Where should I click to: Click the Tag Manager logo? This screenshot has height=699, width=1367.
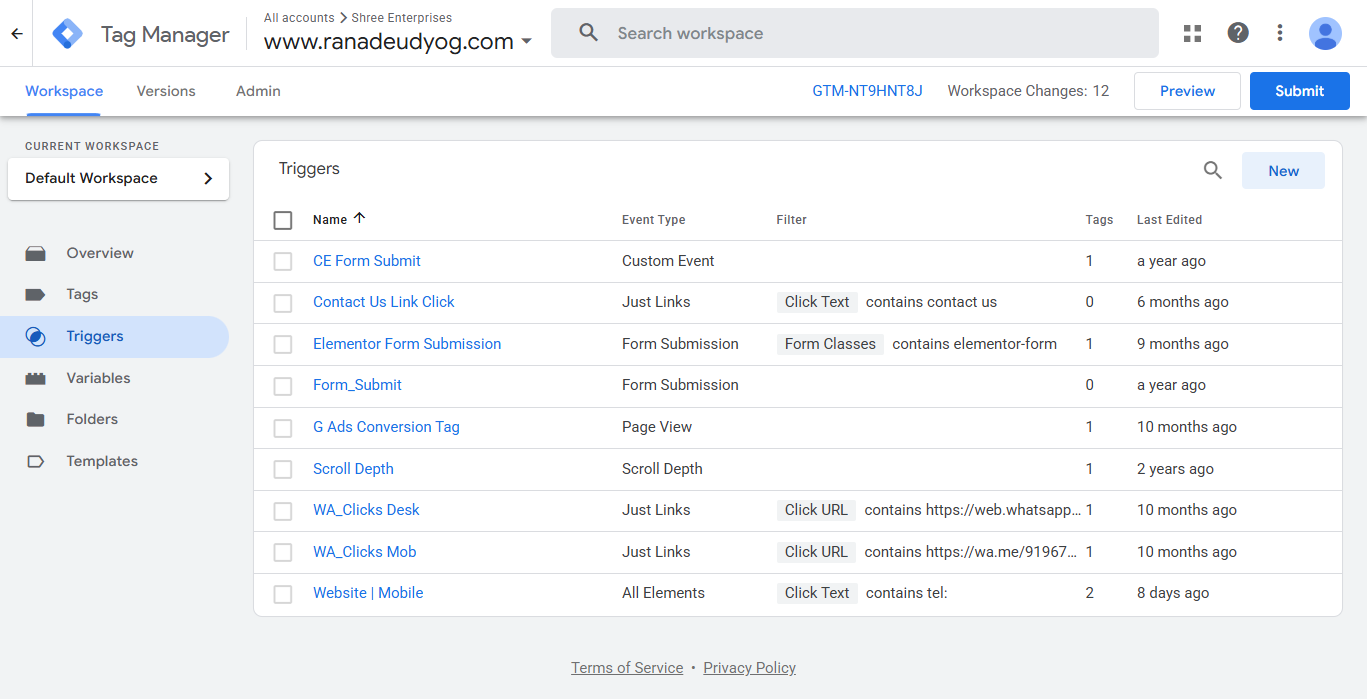(x=67, y=34)
